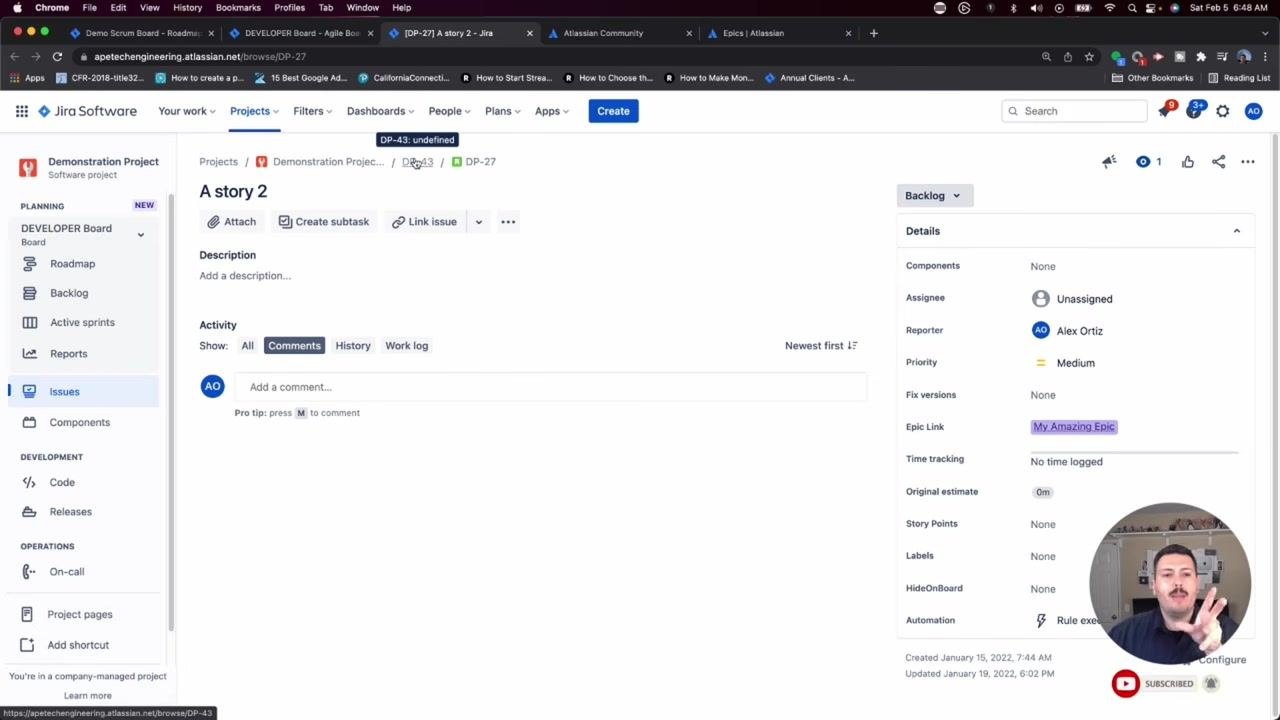Show Work log activity tab
This screenshot has width=1280, height=720.
[407, 346]
